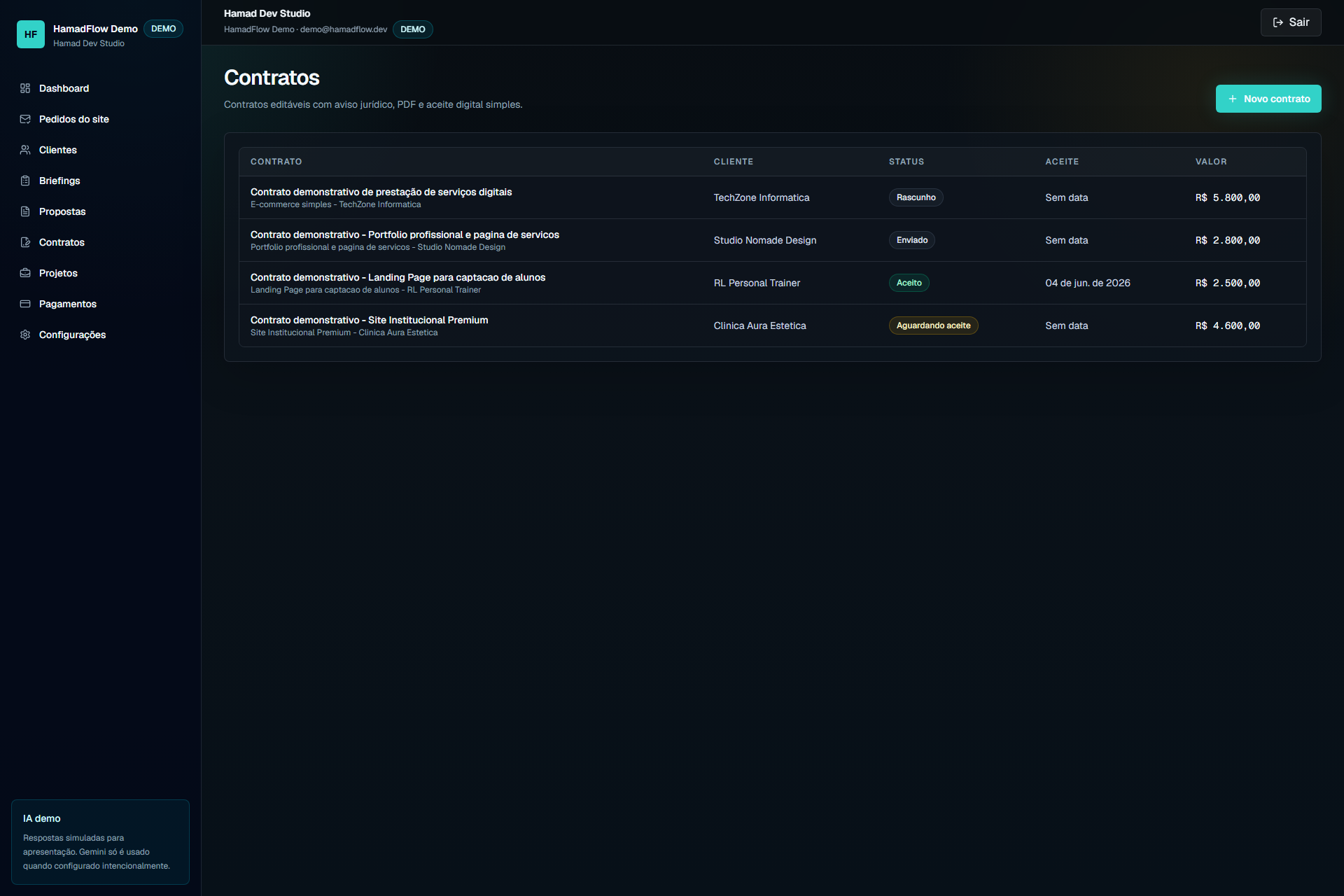
Task: Click client cell 'Studio Nomade Design'
Action: point(764,240)
